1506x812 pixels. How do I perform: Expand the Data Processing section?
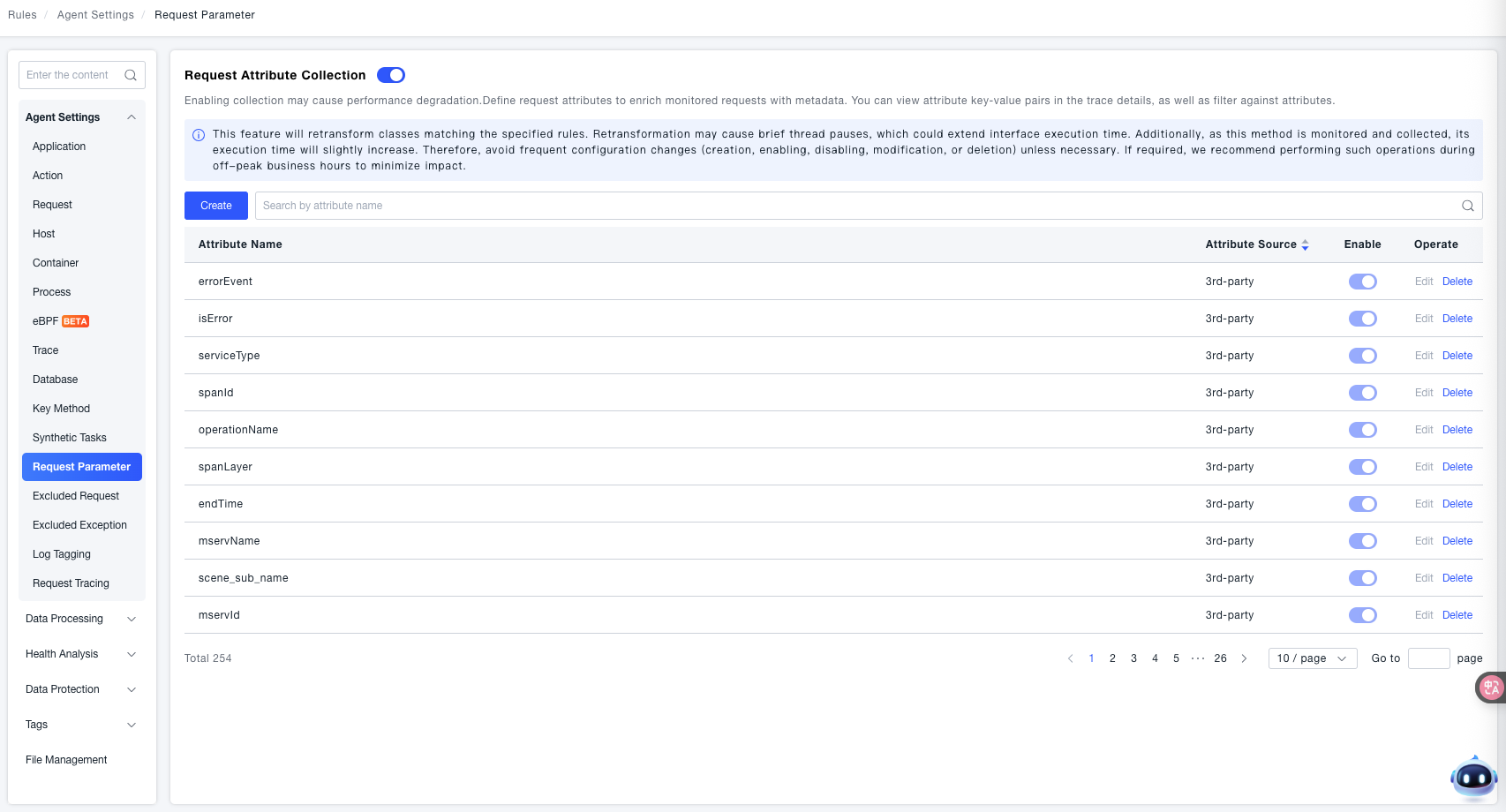coord(132,619)
